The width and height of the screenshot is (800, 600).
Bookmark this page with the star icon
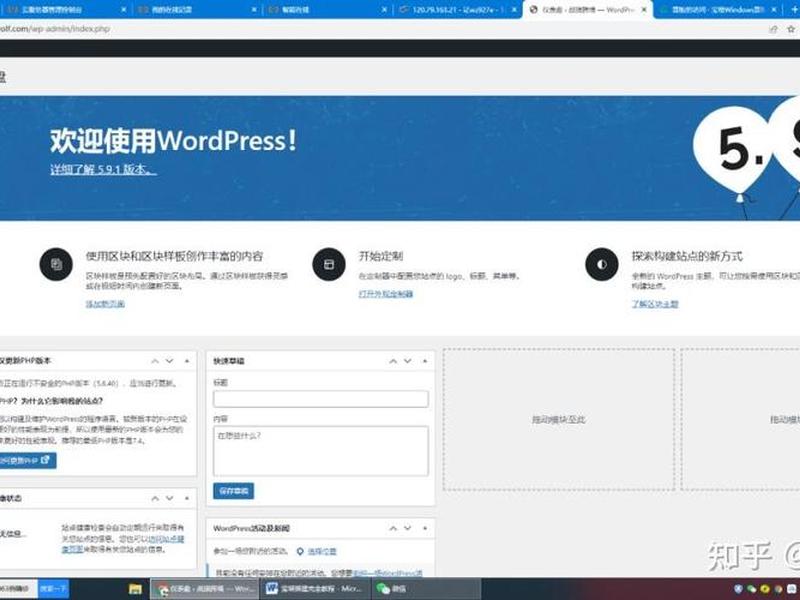pos(791,29)
